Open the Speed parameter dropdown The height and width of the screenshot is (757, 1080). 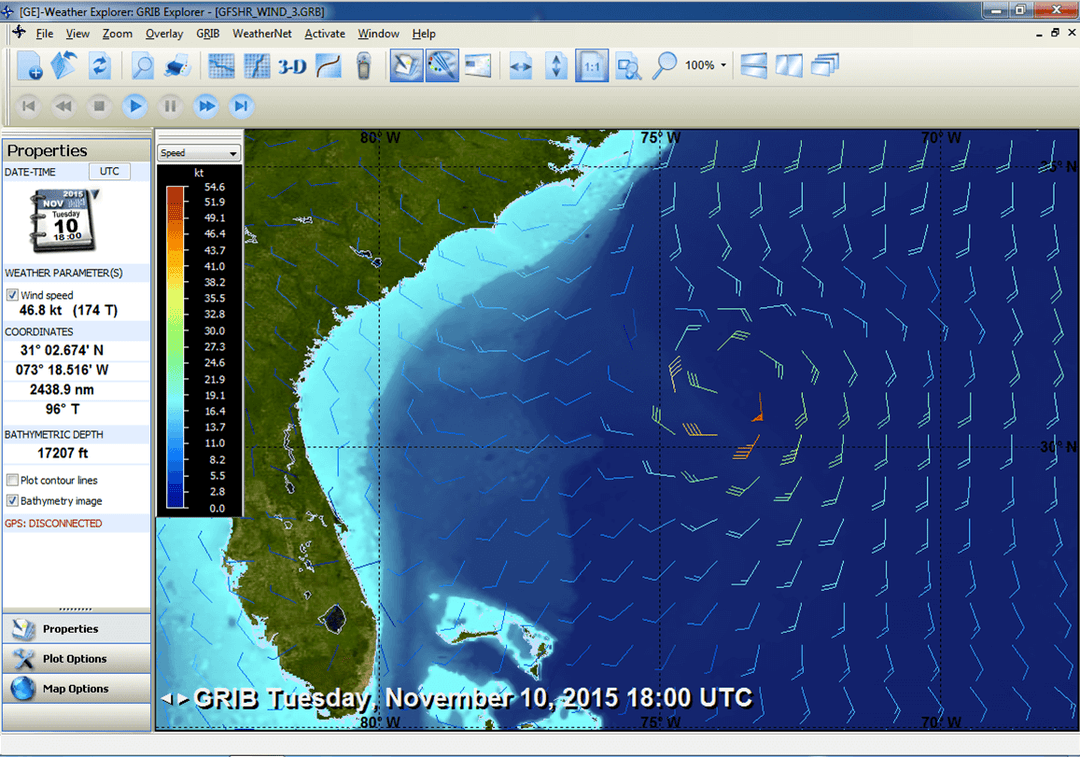coord(199,153)
